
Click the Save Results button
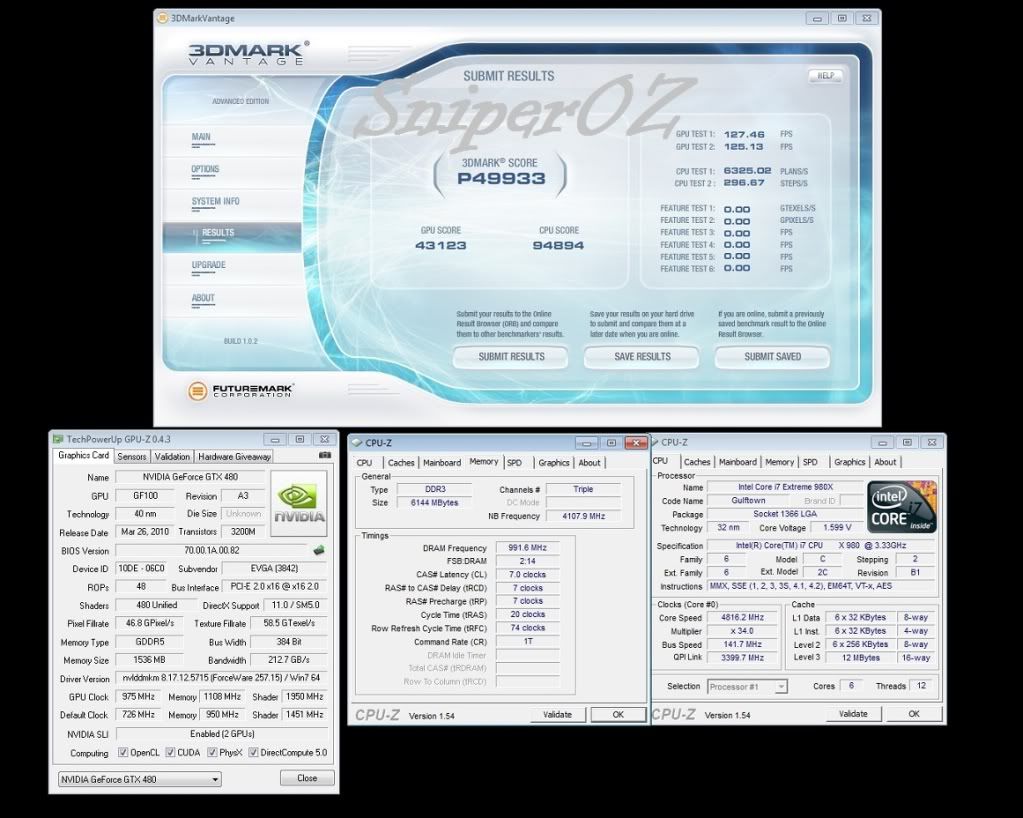[642, 356]
